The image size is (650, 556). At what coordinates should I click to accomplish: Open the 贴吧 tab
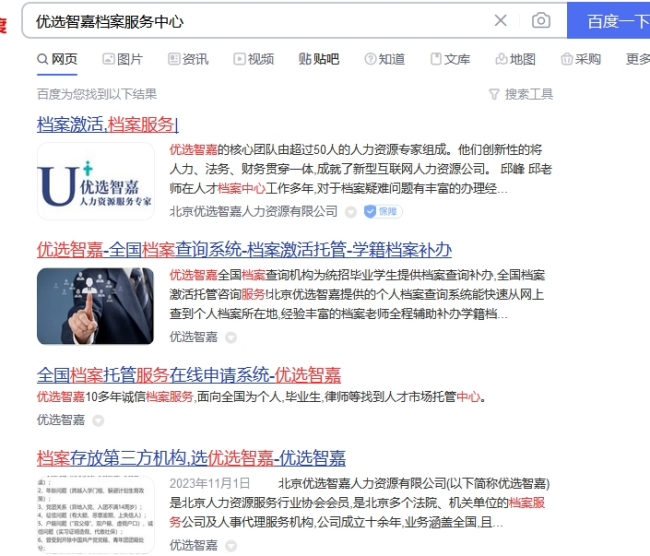[x=319, y=59]
